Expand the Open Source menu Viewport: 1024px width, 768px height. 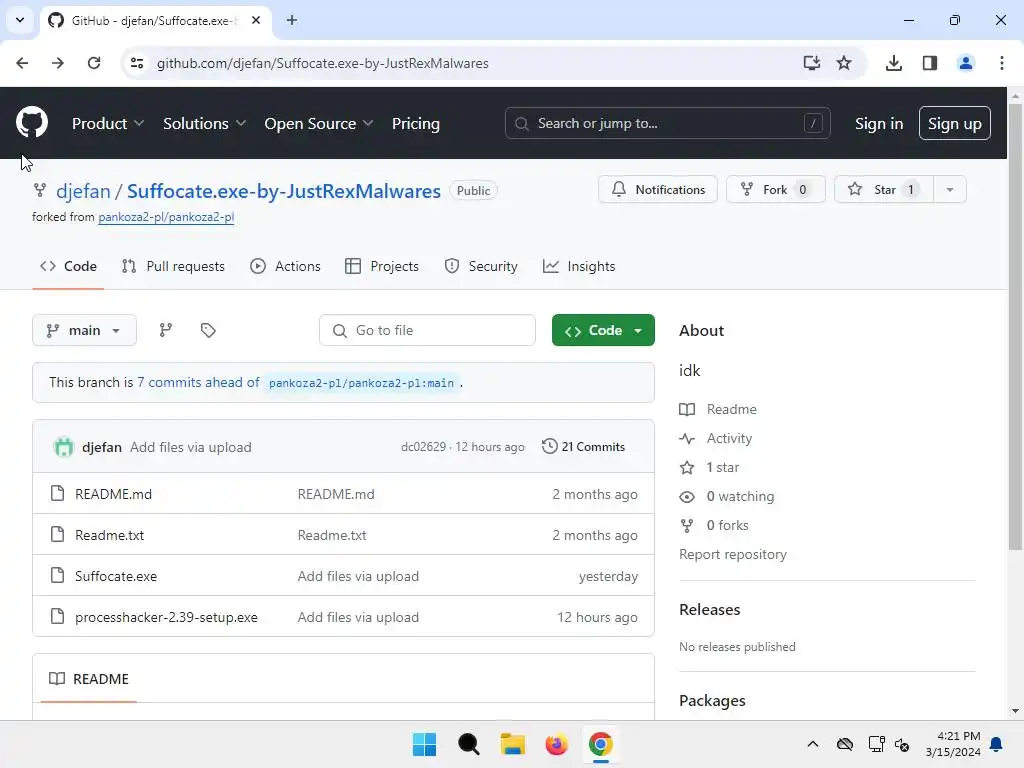pyautogui.click(x=319, y=123)
